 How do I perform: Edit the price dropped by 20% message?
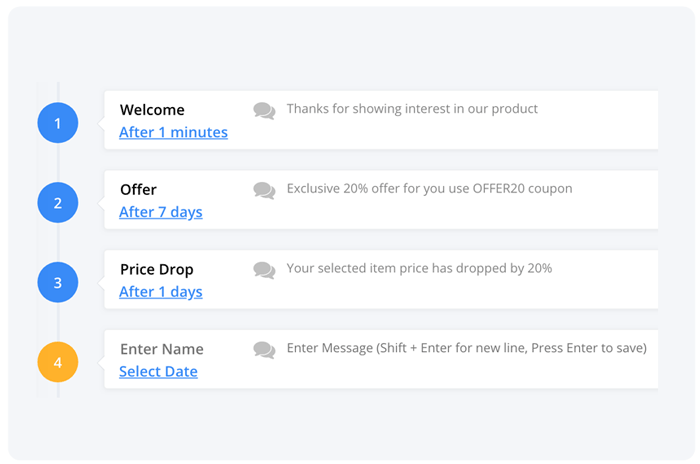pyautogui.click(x=419, y=268)
